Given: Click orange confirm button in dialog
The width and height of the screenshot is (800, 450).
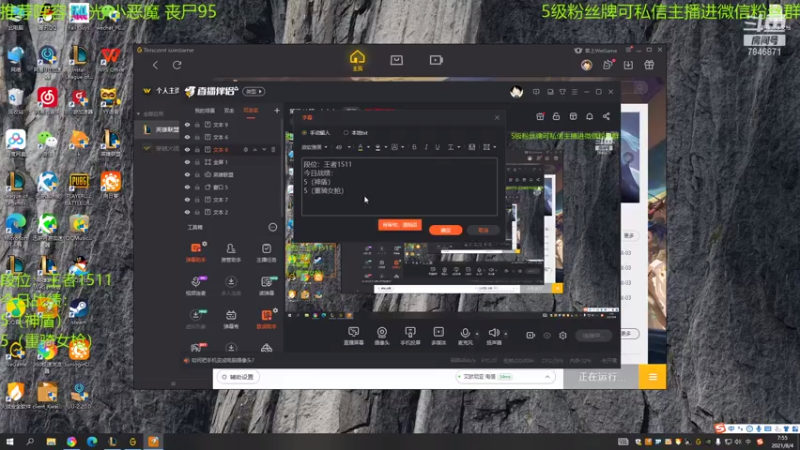Looking at the screenshot, I should (x=445, y=230).
